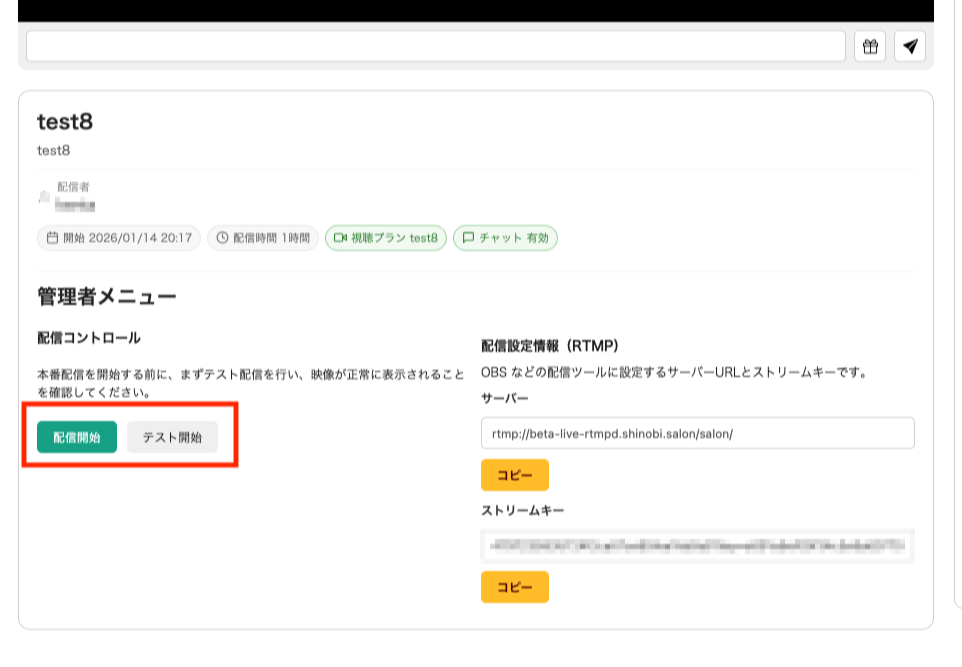Click the ストリームキー label
Viewport: 962px width, 667px height.
pos(523,510)
